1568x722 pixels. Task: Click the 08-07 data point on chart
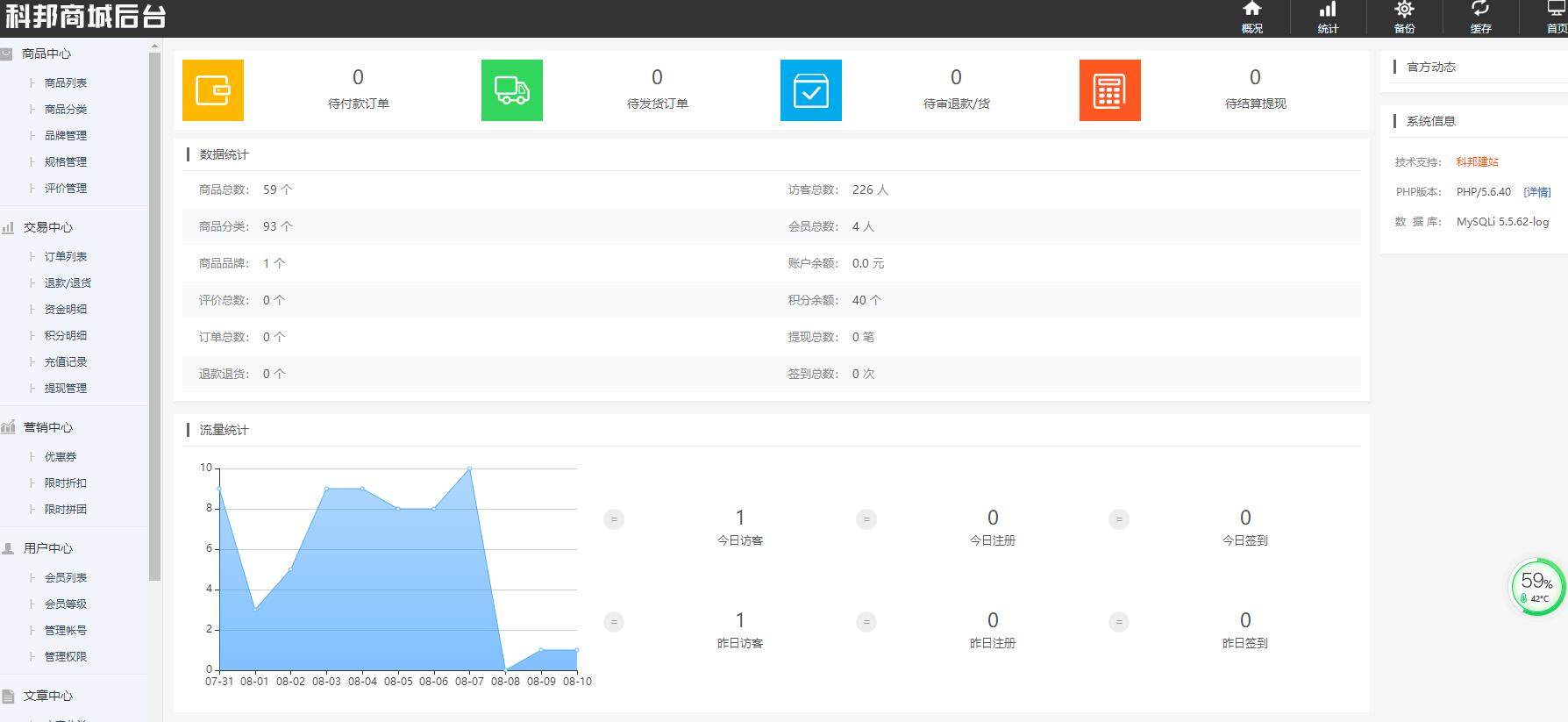coord(470,468)
